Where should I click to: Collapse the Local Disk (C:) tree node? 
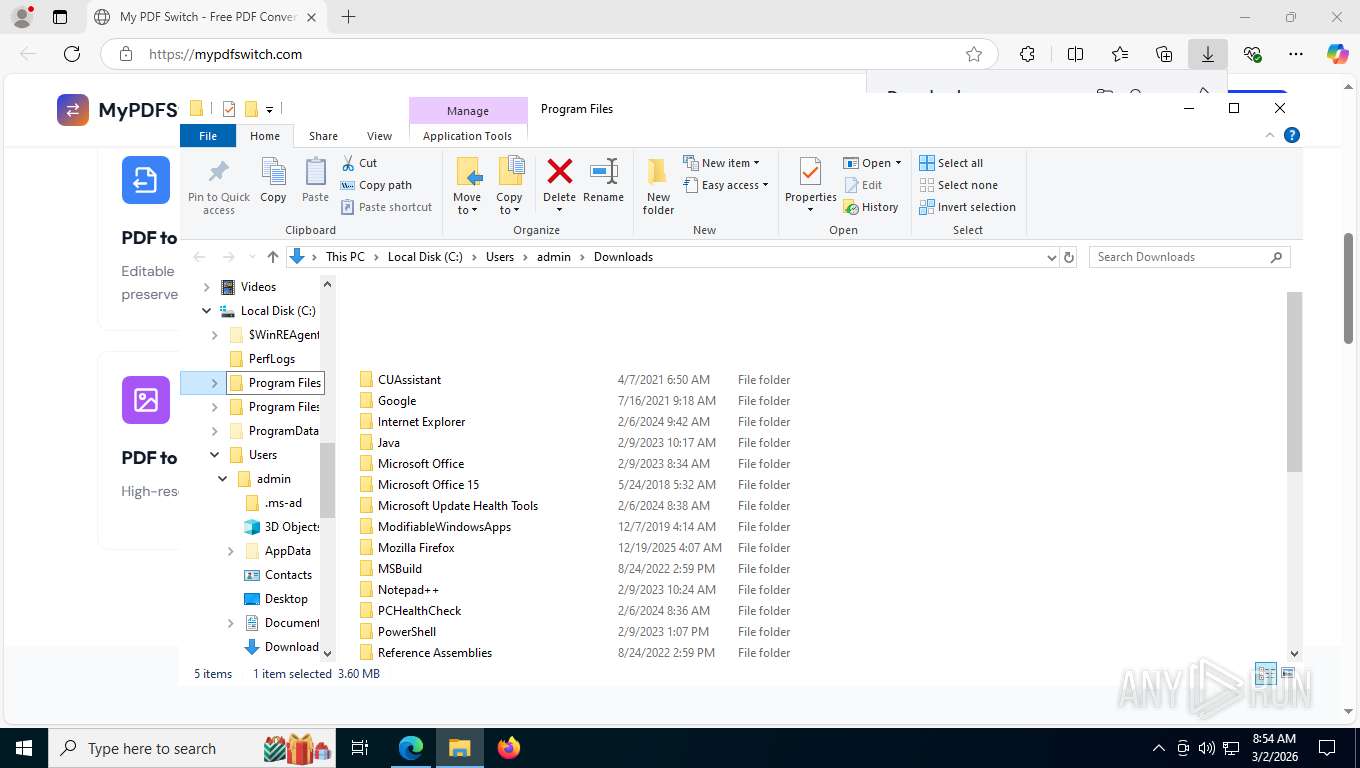[x=207, y=311]
